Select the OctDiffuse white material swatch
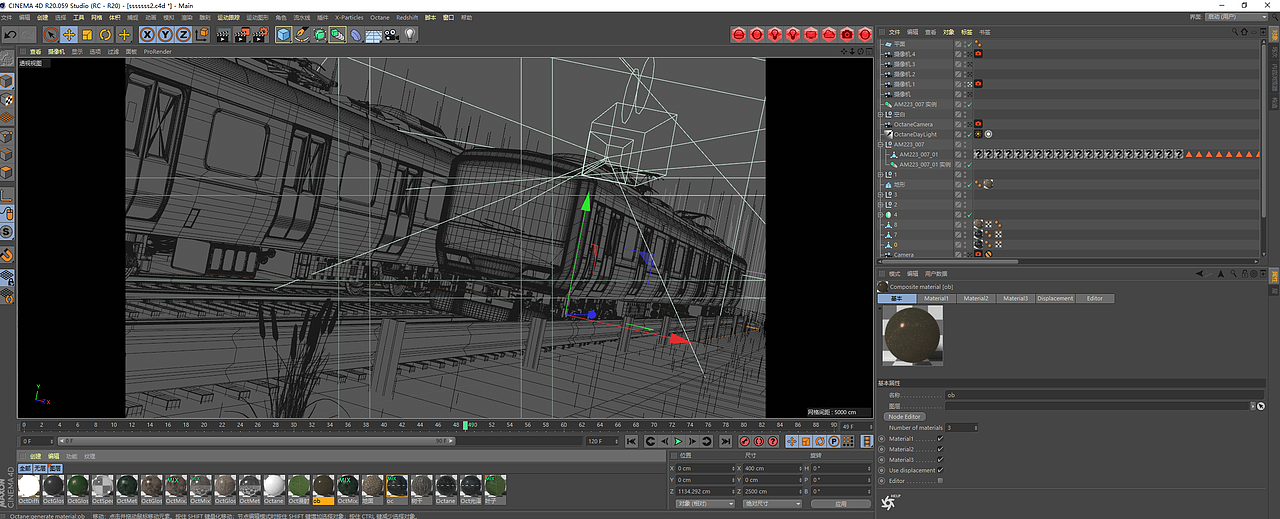The width and height of the screenshot is (1280, 519). coord(29,488)
